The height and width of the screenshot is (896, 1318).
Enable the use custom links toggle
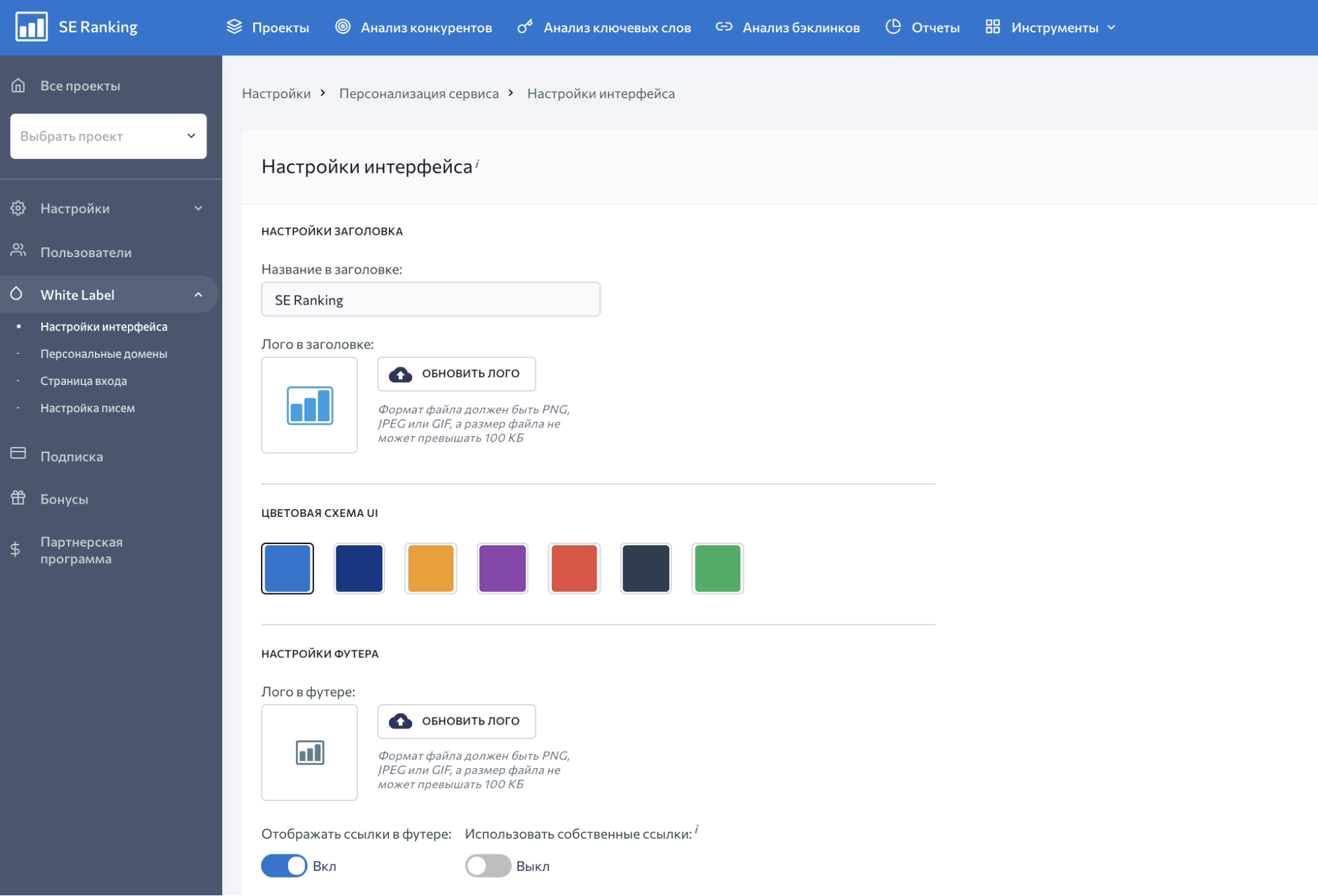coord(488,866)
